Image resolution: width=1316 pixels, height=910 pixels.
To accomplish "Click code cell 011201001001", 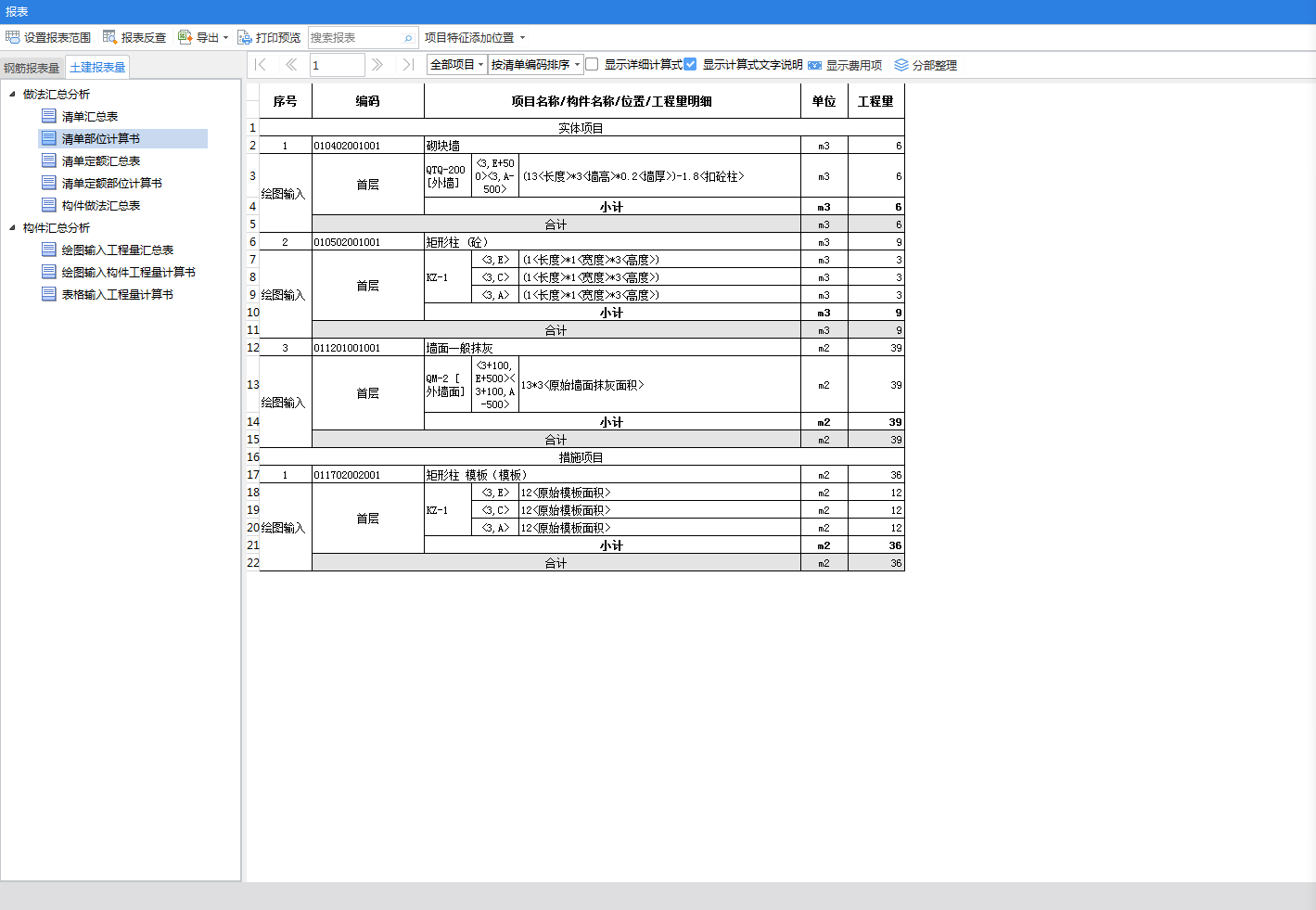I will (x=368, y=348).
